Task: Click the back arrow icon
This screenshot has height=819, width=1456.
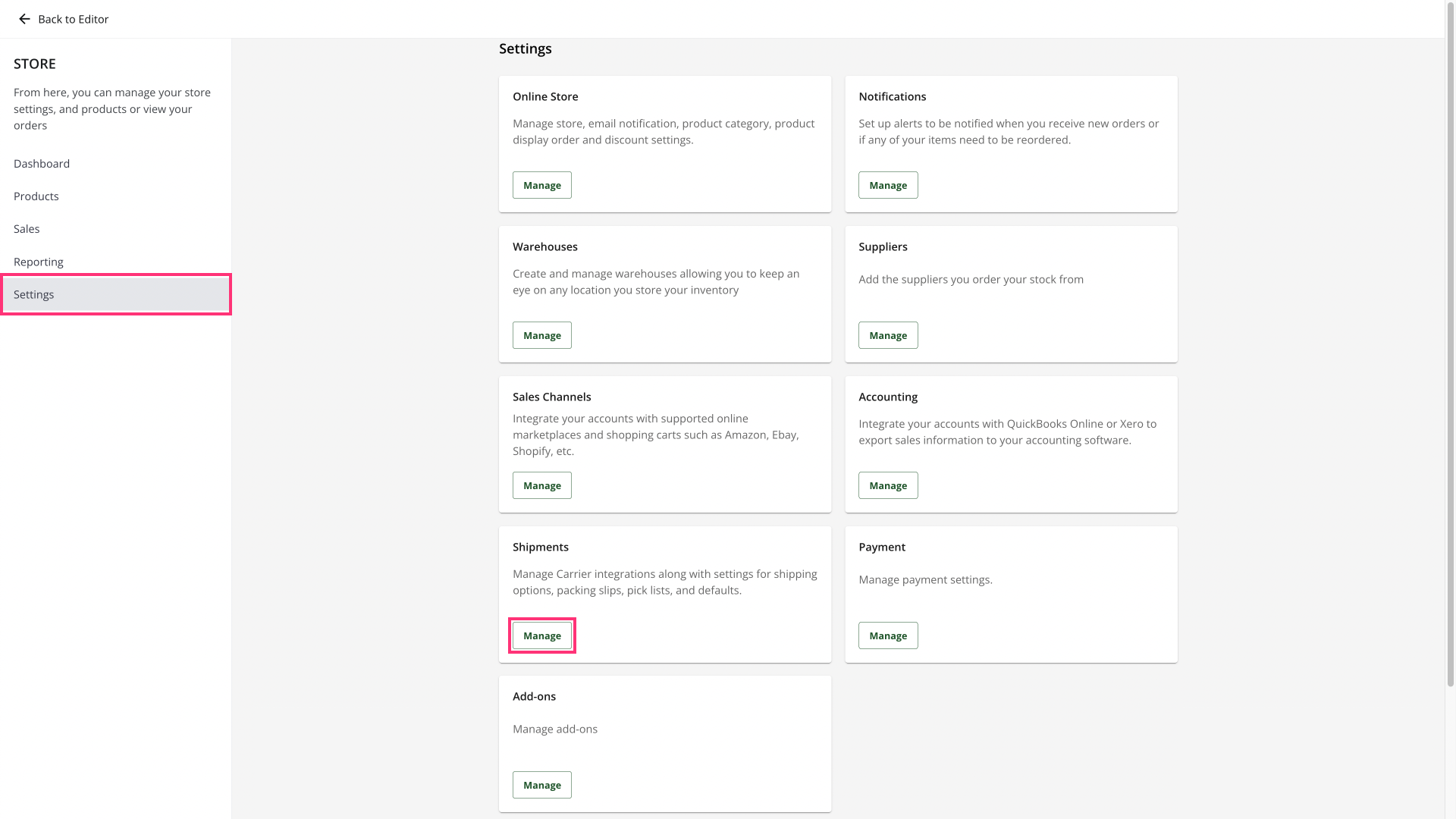Action: coord(24,19)
